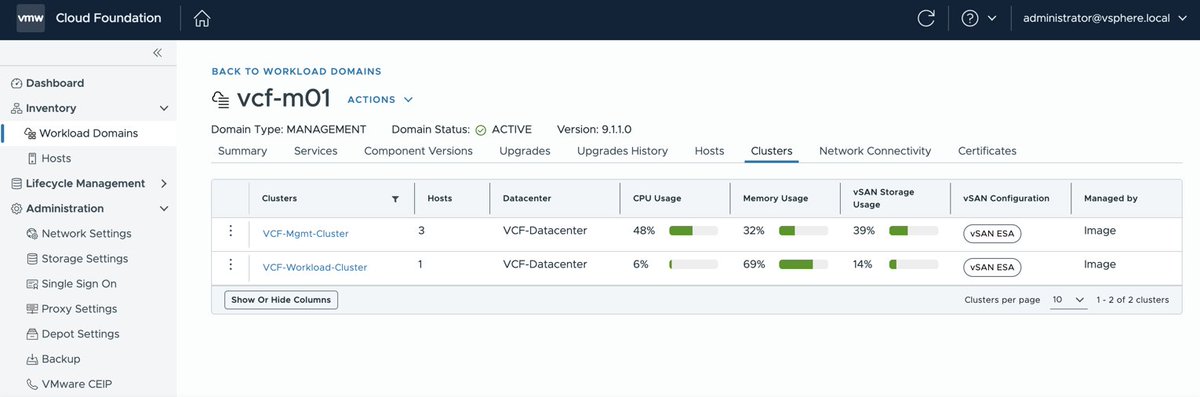This screenshot has width=1200, height=397.
Task: Click the Version: 9.1.1.0 text
Action: tap(594, 130)
